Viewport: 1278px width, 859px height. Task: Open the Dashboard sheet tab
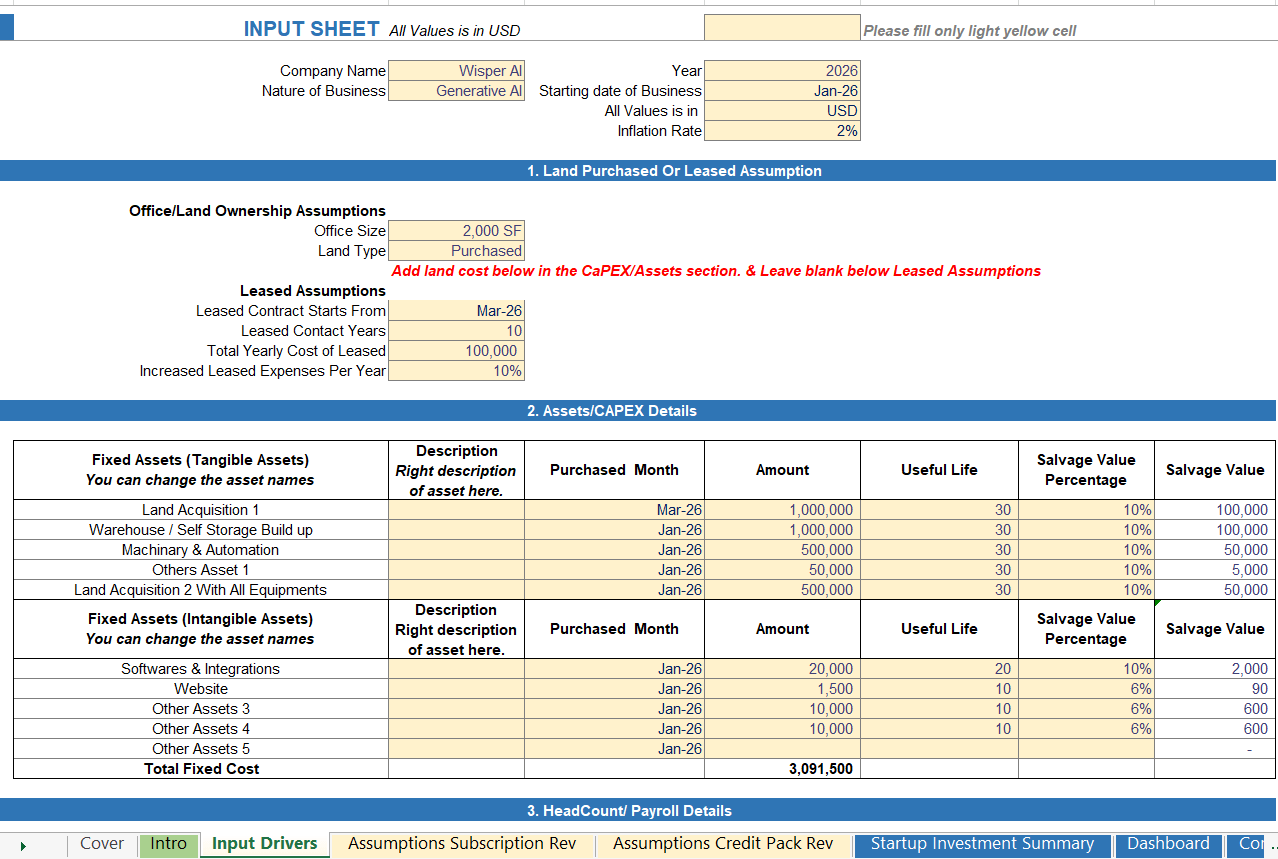pyautogui.click(x=1168, y=844)
